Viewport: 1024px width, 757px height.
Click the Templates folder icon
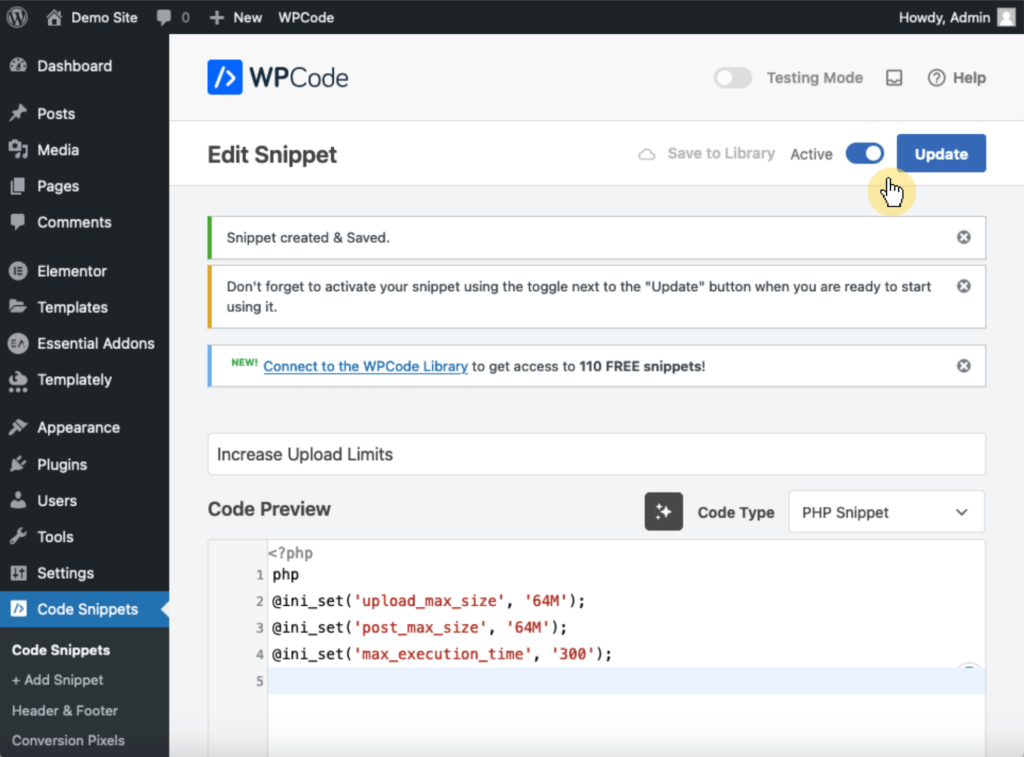click(18, 307)
